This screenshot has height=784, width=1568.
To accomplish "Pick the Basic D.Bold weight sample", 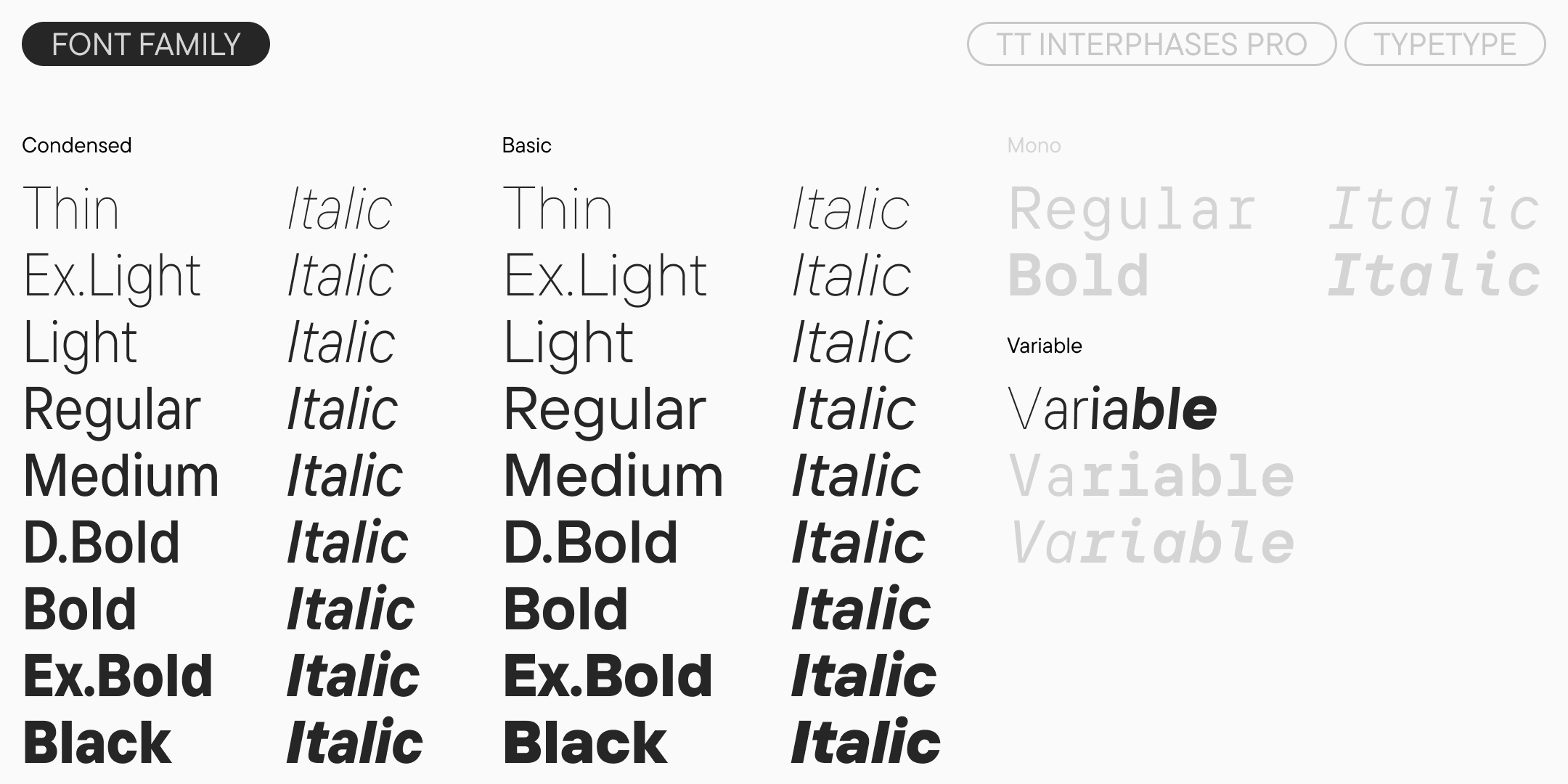I will click(x=591, y=543).
